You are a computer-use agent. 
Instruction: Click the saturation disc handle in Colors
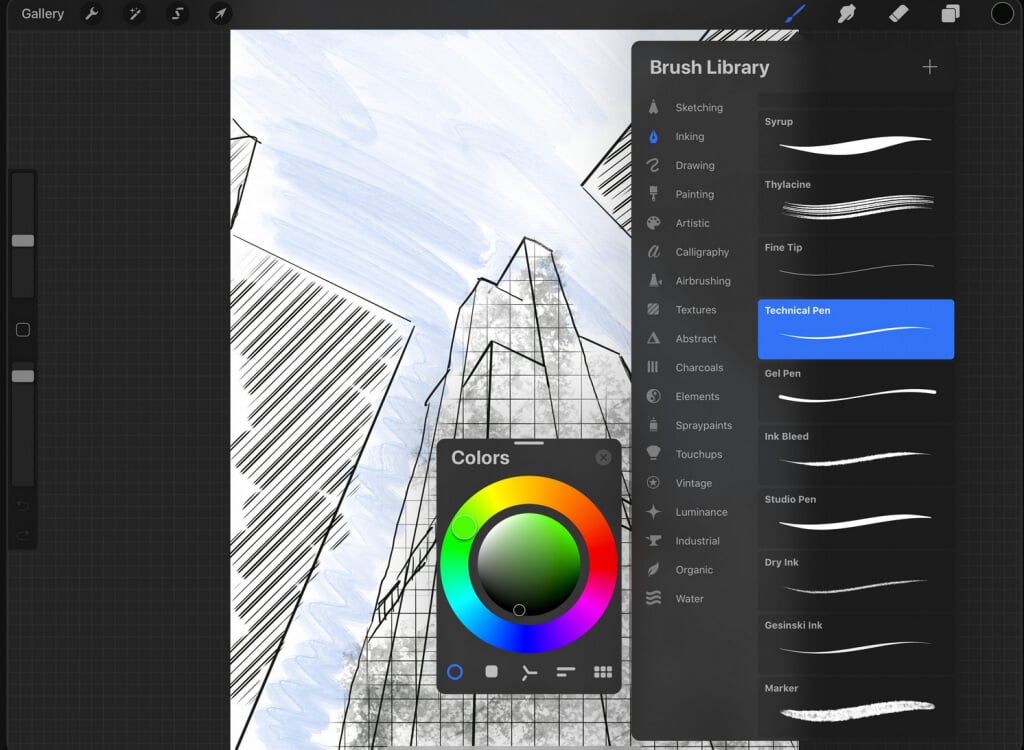pyautogui.click(x=519, y=610)
